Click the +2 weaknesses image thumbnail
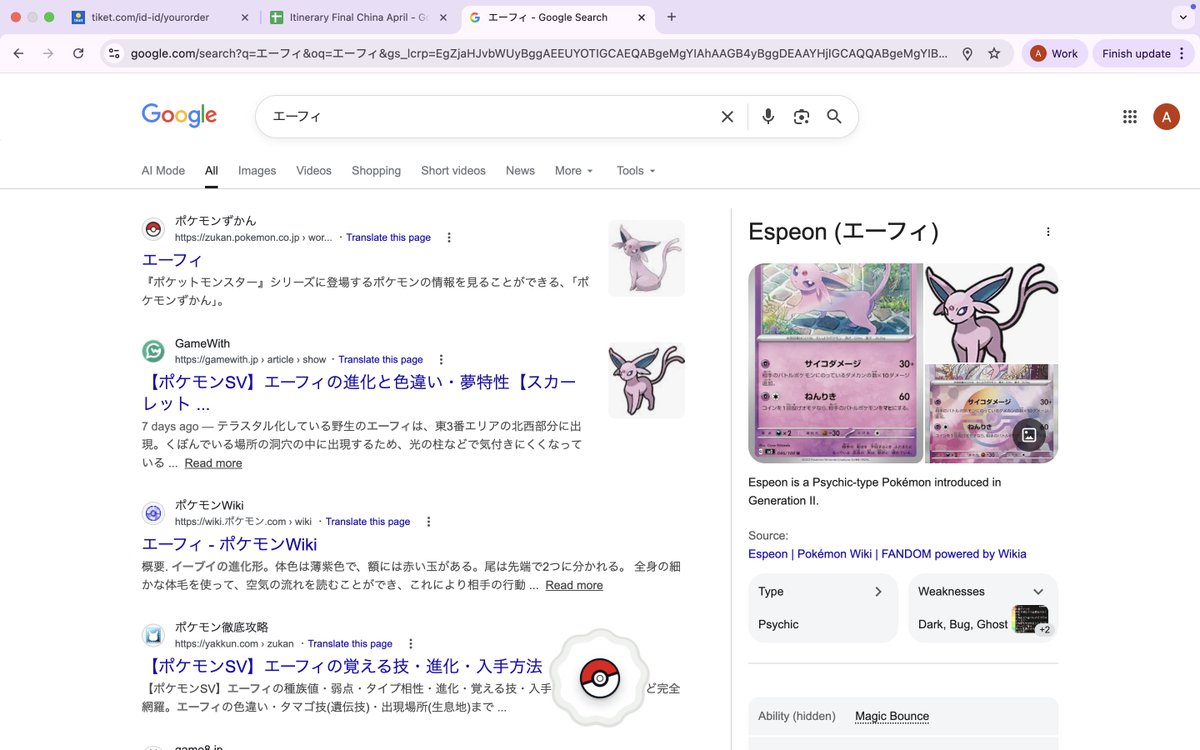The height and width of the screenshot is (750, 1200). [x=1031, y=620]
